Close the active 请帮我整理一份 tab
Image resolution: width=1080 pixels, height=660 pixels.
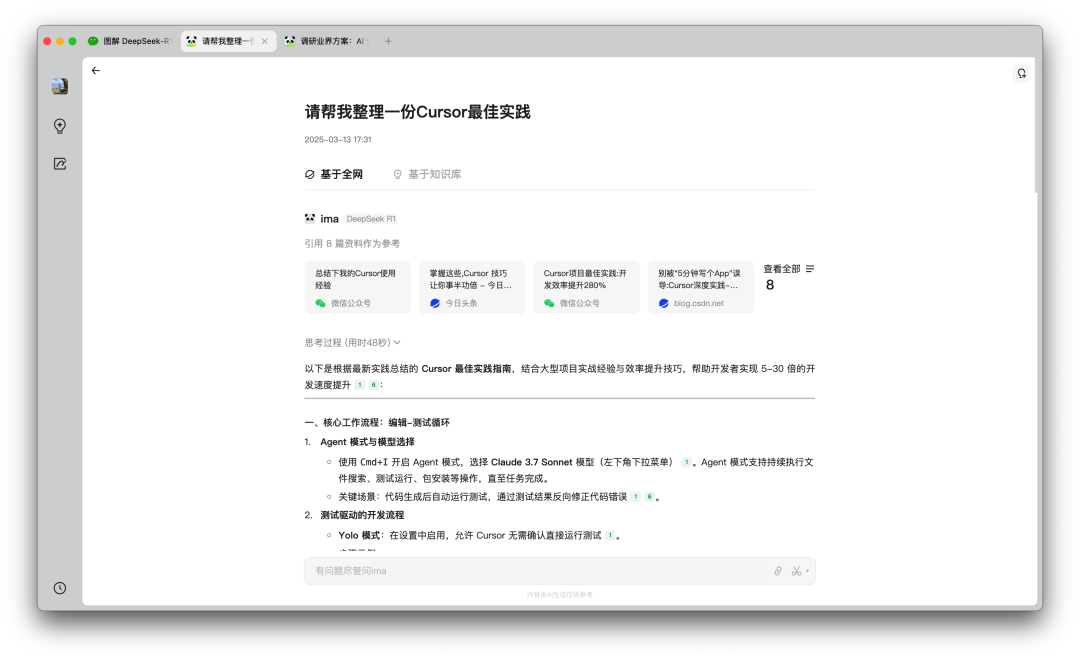coord(264,41)
